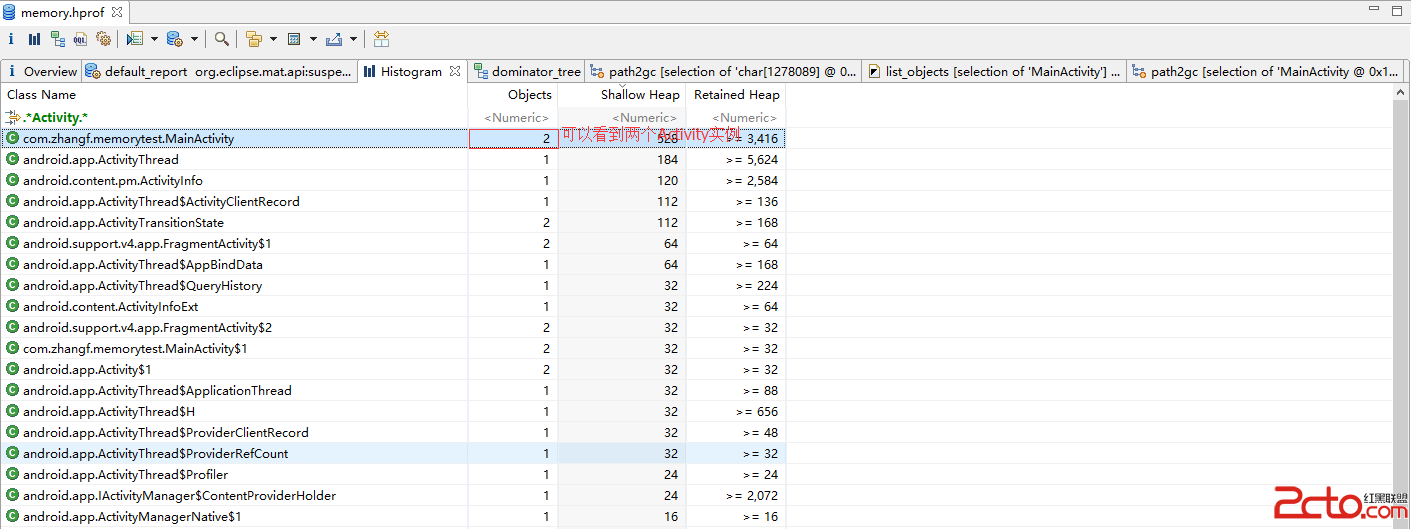Click the magnifier Find Object icon

221,39
